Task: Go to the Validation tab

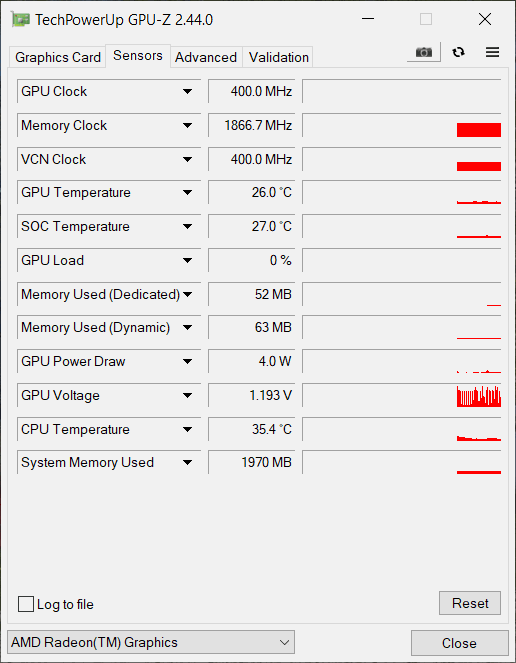Action: pyautogui.click(x=278, y=57)
